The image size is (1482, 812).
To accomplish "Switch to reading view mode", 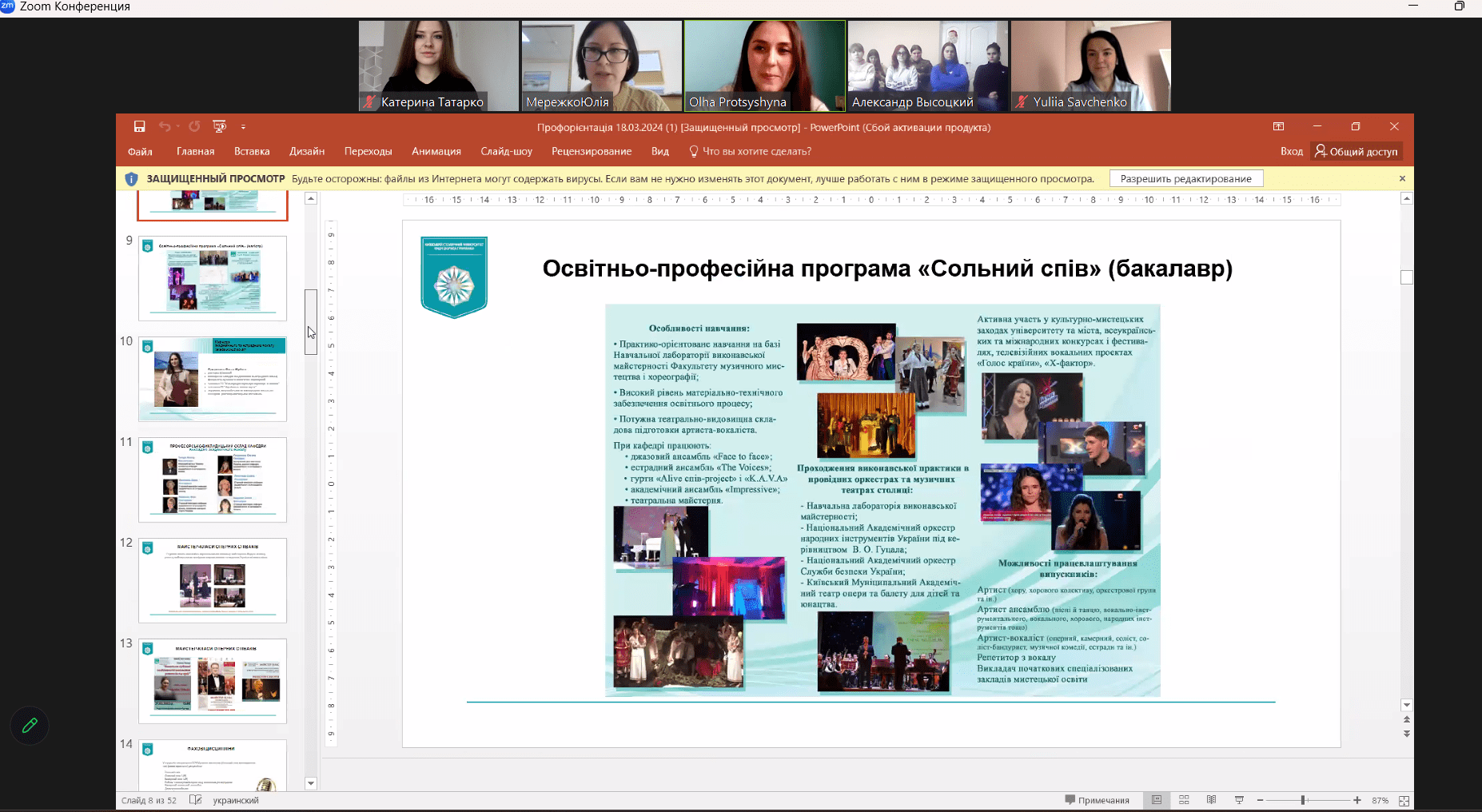I will pyautogui.click(x=1211, y=800).
